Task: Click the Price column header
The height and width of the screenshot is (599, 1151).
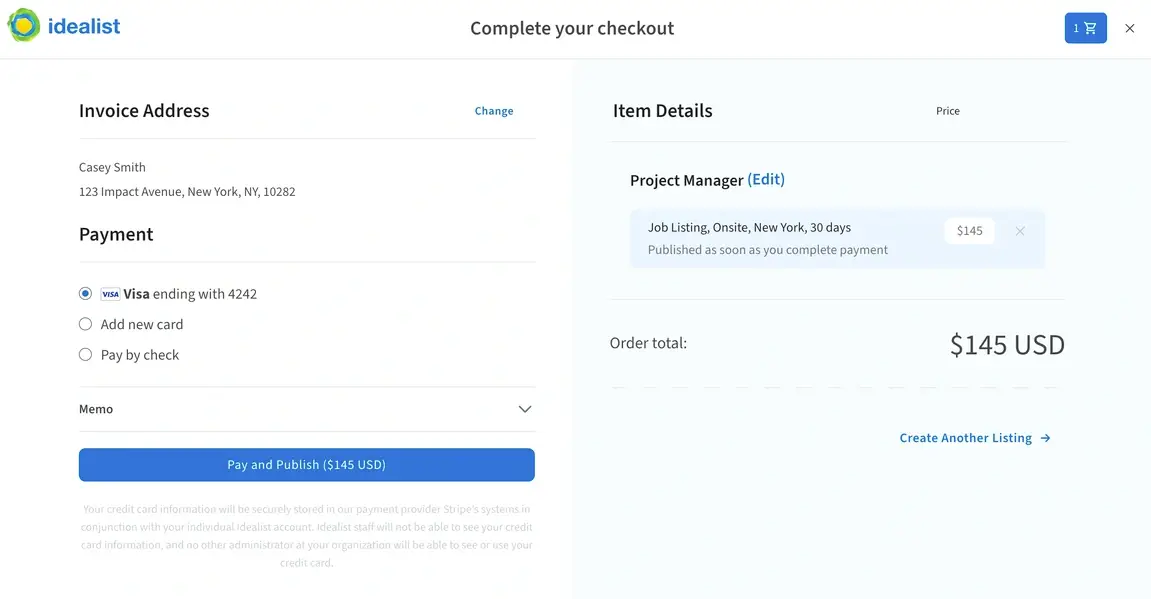Action: pyautogui.click(x=947, y=111)
